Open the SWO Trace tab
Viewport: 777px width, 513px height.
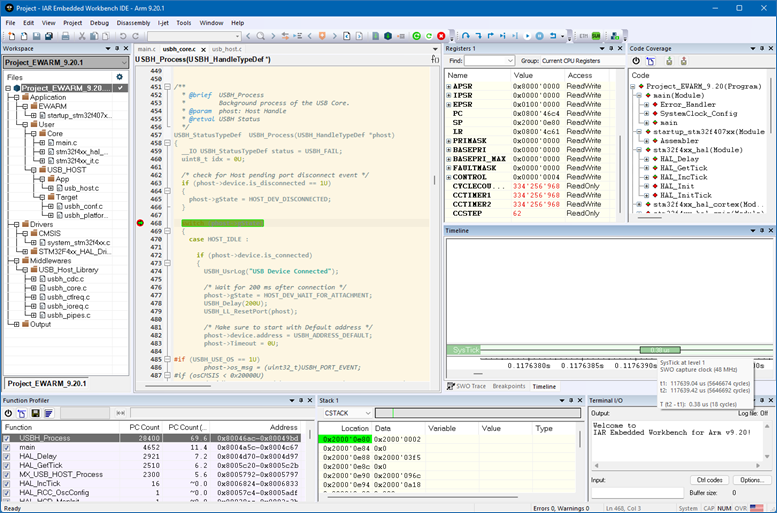[466, 386]
